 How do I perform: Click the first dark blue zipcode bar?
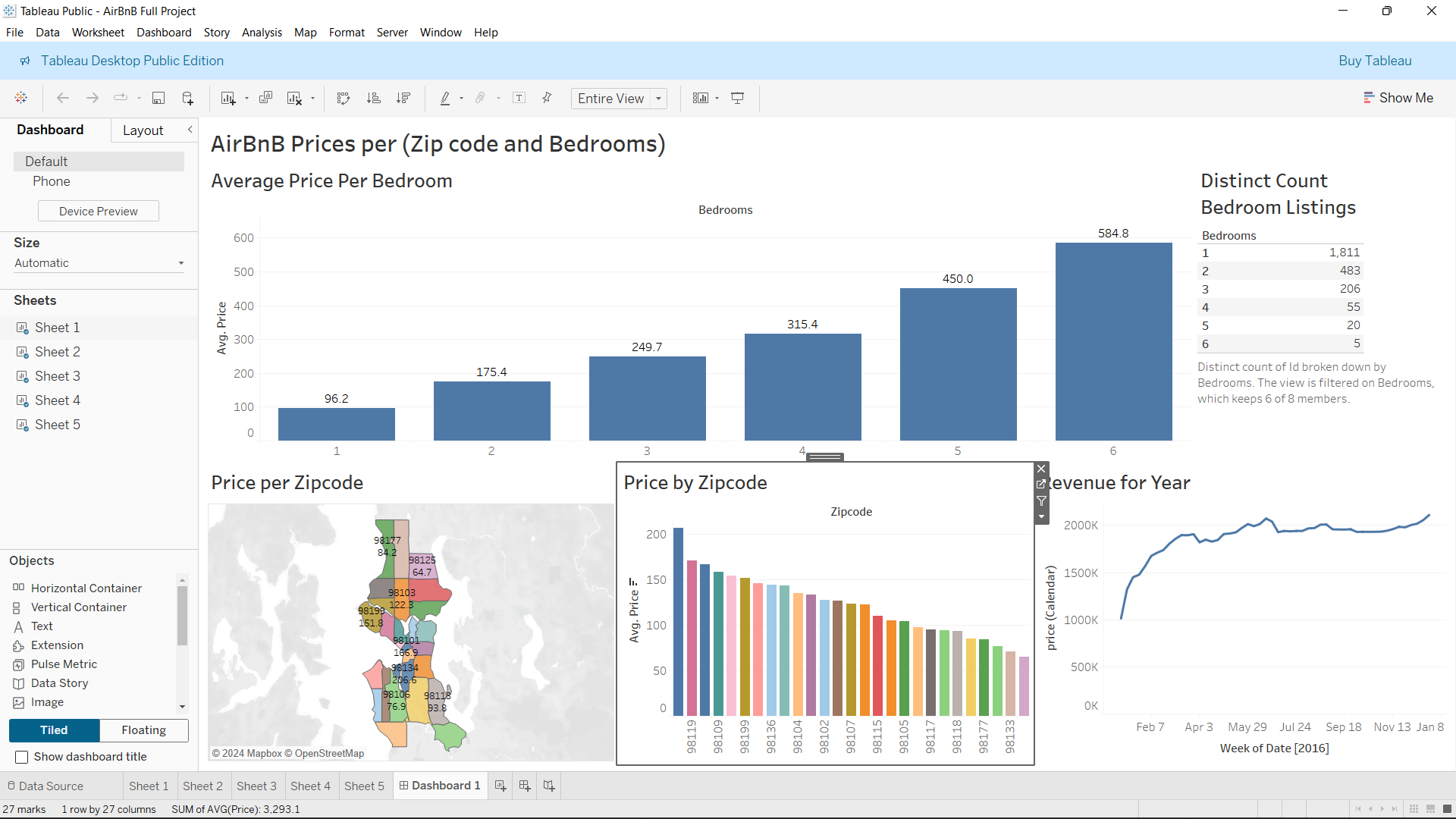[x=679, y=622]
